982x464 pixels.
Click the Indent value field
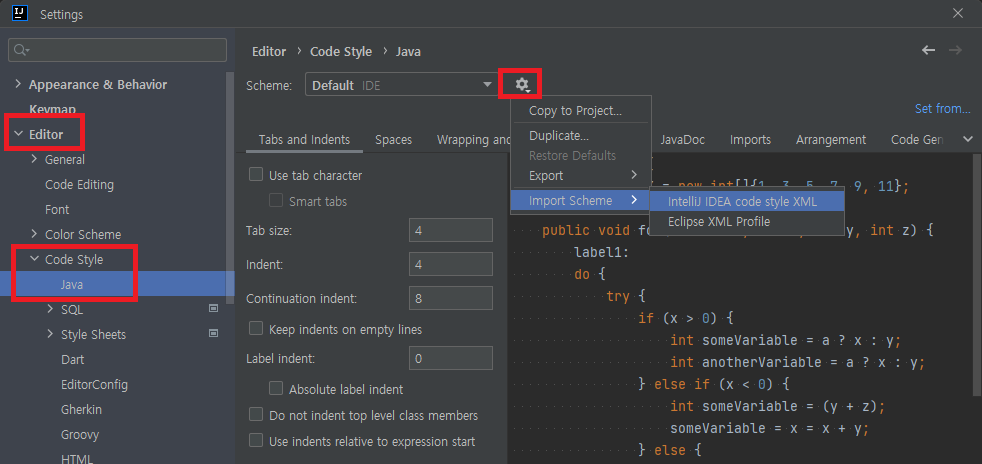point(450,264)
